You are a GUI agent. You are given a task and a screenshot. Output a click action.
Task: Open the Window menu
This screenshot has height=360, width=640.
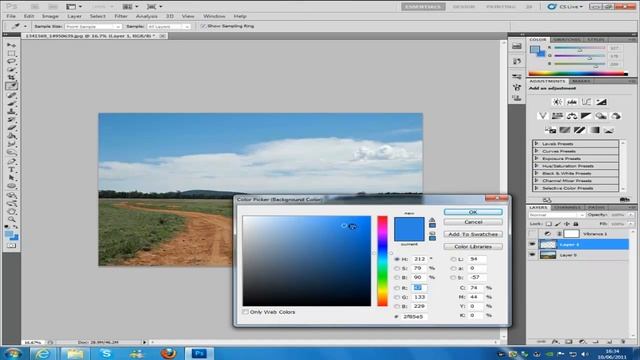pos(214,16)
